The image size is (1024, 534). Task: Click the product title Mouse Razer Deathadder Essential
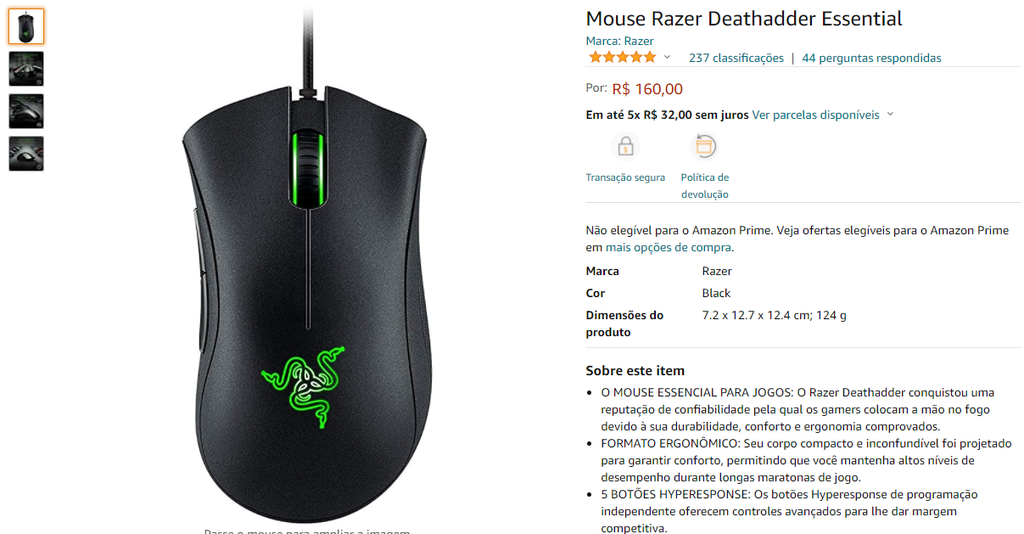(744, 18)
